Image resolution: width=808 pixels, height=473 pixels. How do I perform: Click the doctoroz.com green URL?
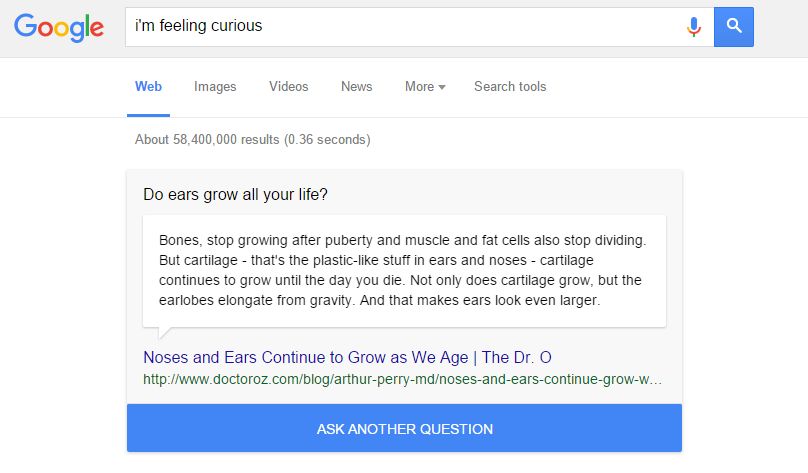click(402, 379)
